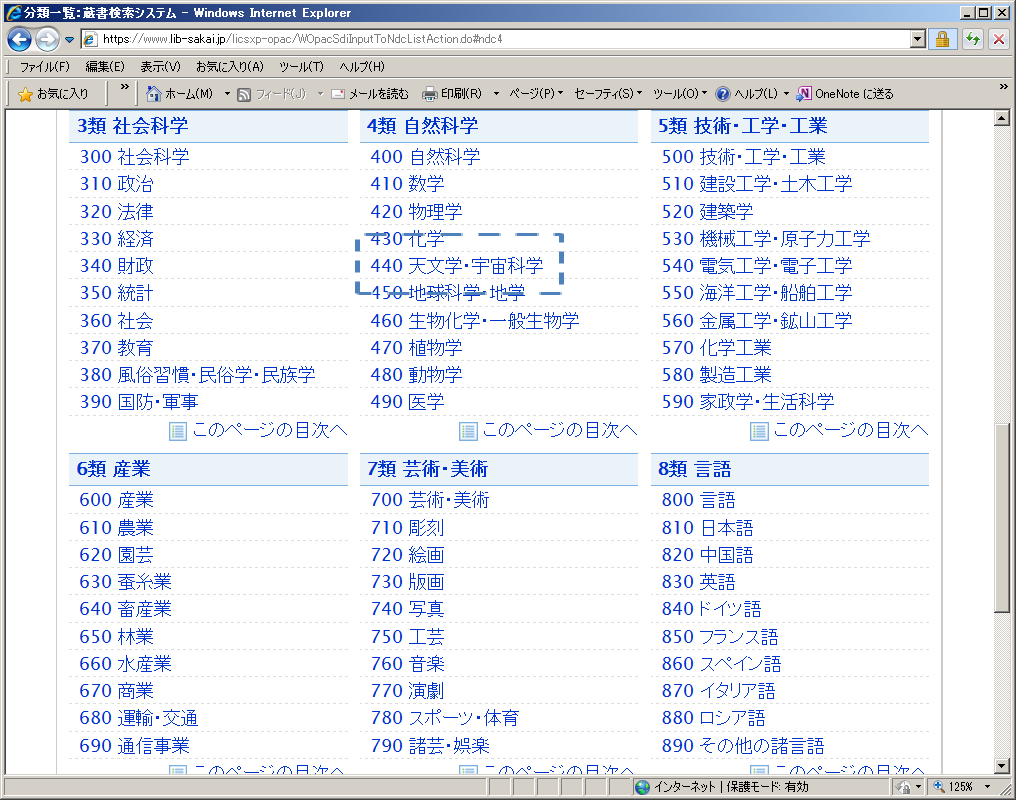Open the 490 医学 category link
The image size is (1016, 800).
tap(408, 402)
